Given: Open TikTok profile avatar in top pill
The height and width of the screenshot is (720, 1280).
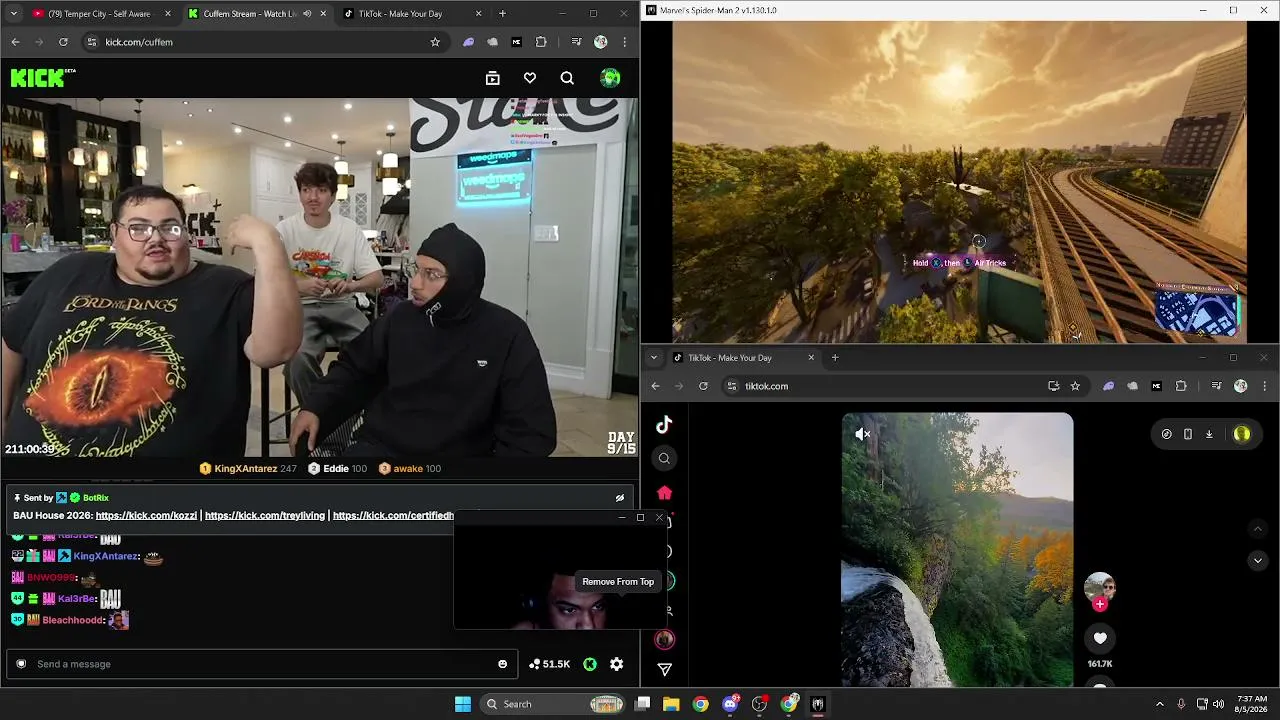Looking at the screenshot, I should point(1242,434).
